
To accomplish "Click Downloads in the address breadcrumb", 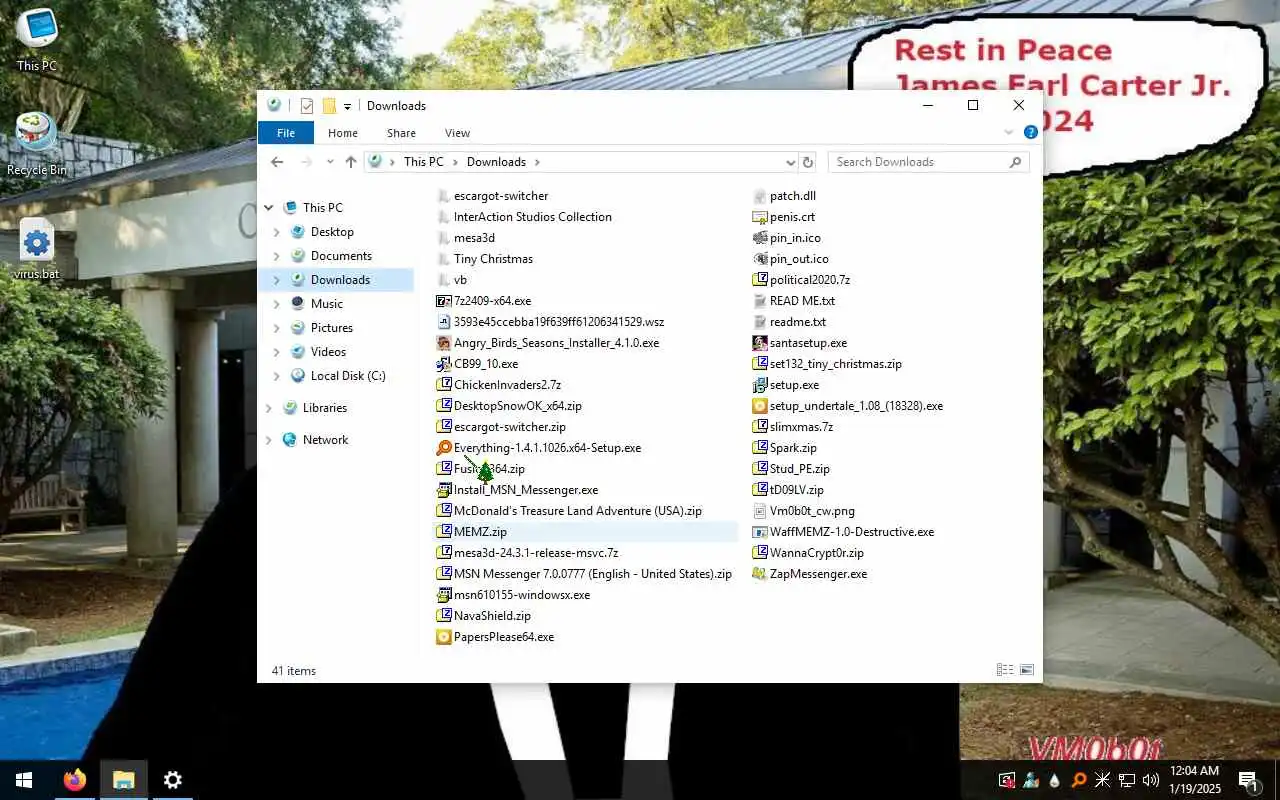I will click(496, 162).
